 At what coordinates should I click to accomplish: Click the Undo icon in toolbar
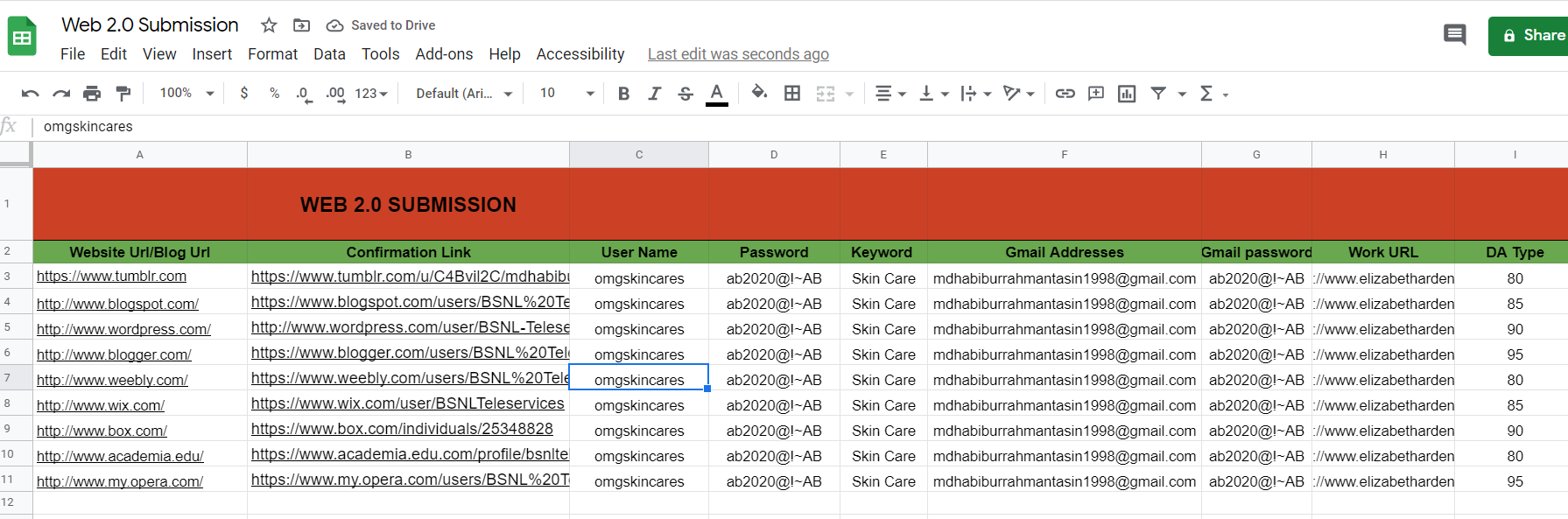(30, 94)
